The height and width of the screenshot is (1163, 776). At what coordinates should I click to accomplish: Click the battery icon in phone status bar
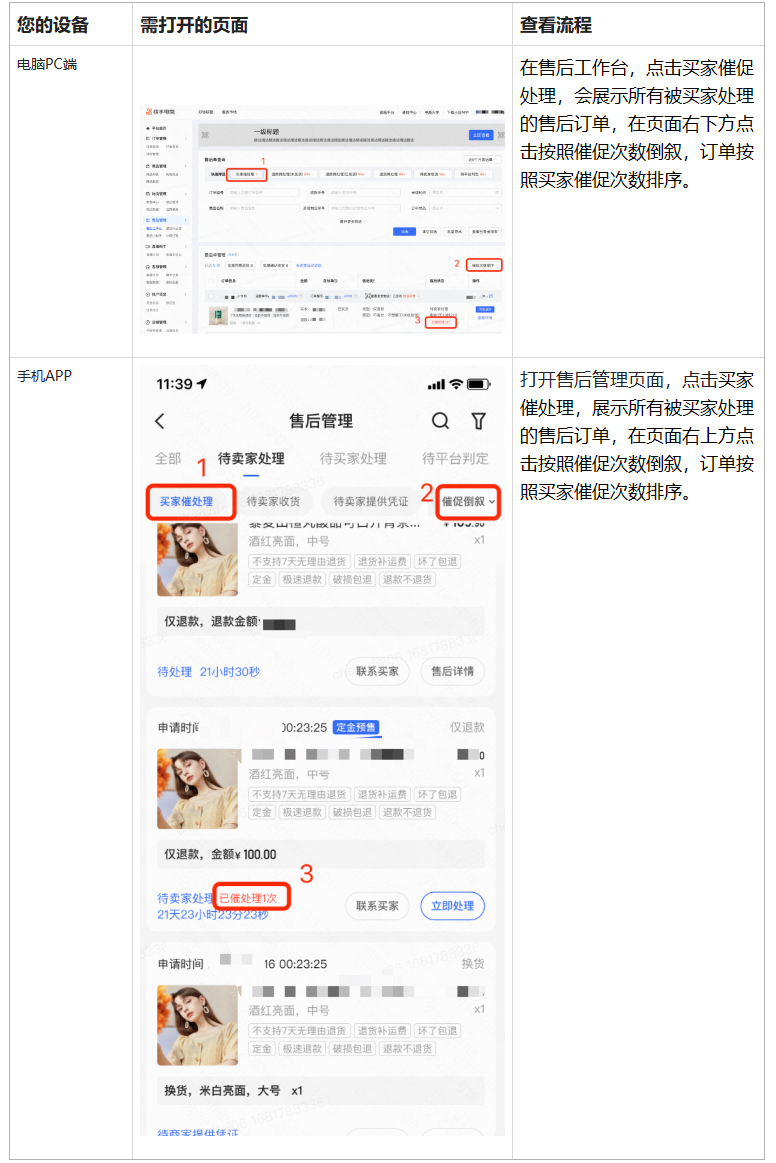click(478, 384)
